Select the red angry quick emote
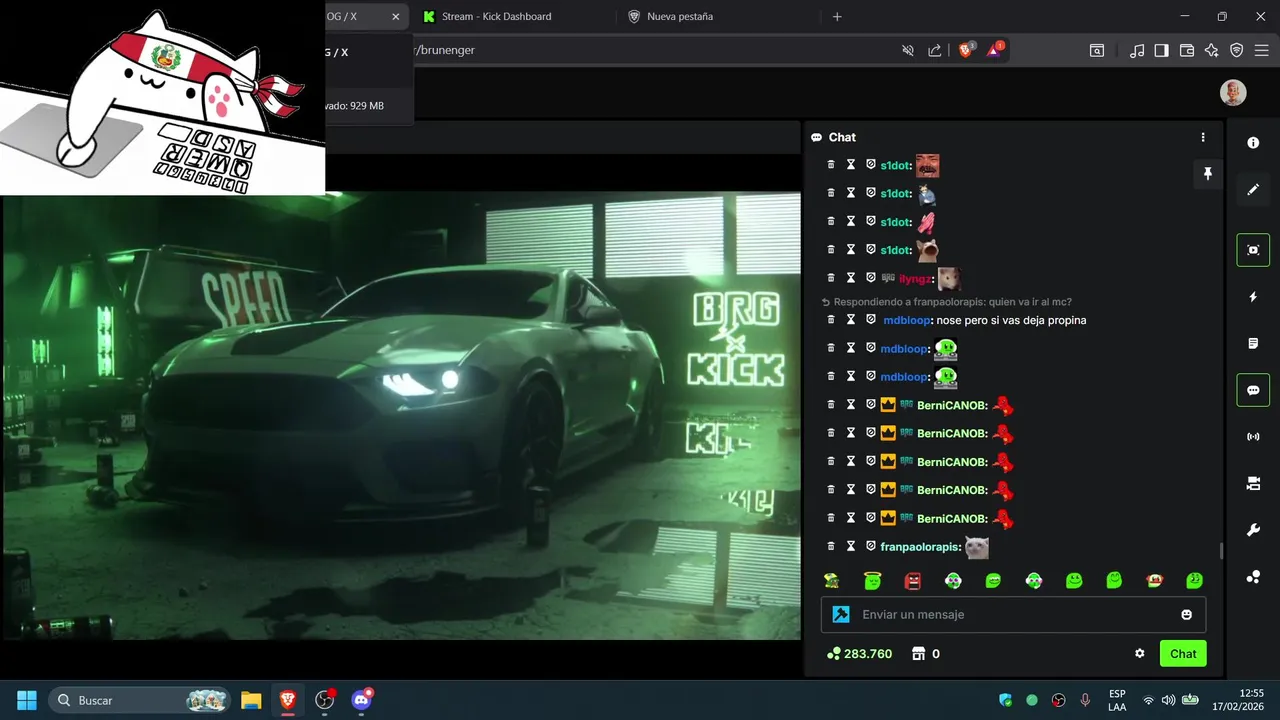Viewport: 1280px width, 720px height. 912,580
